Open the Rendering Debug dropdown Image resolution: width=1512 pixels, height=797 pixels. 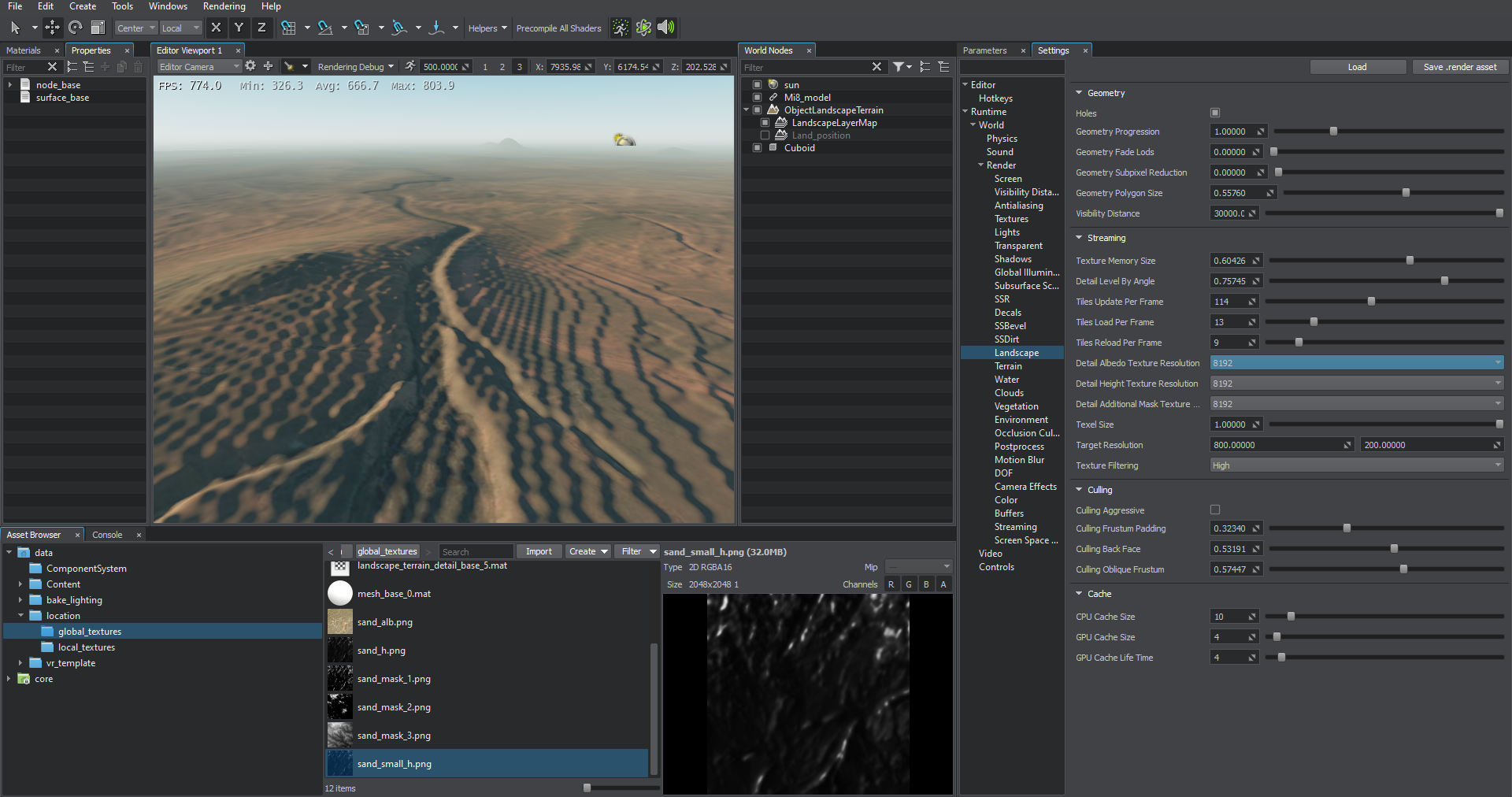pos(357,67)
